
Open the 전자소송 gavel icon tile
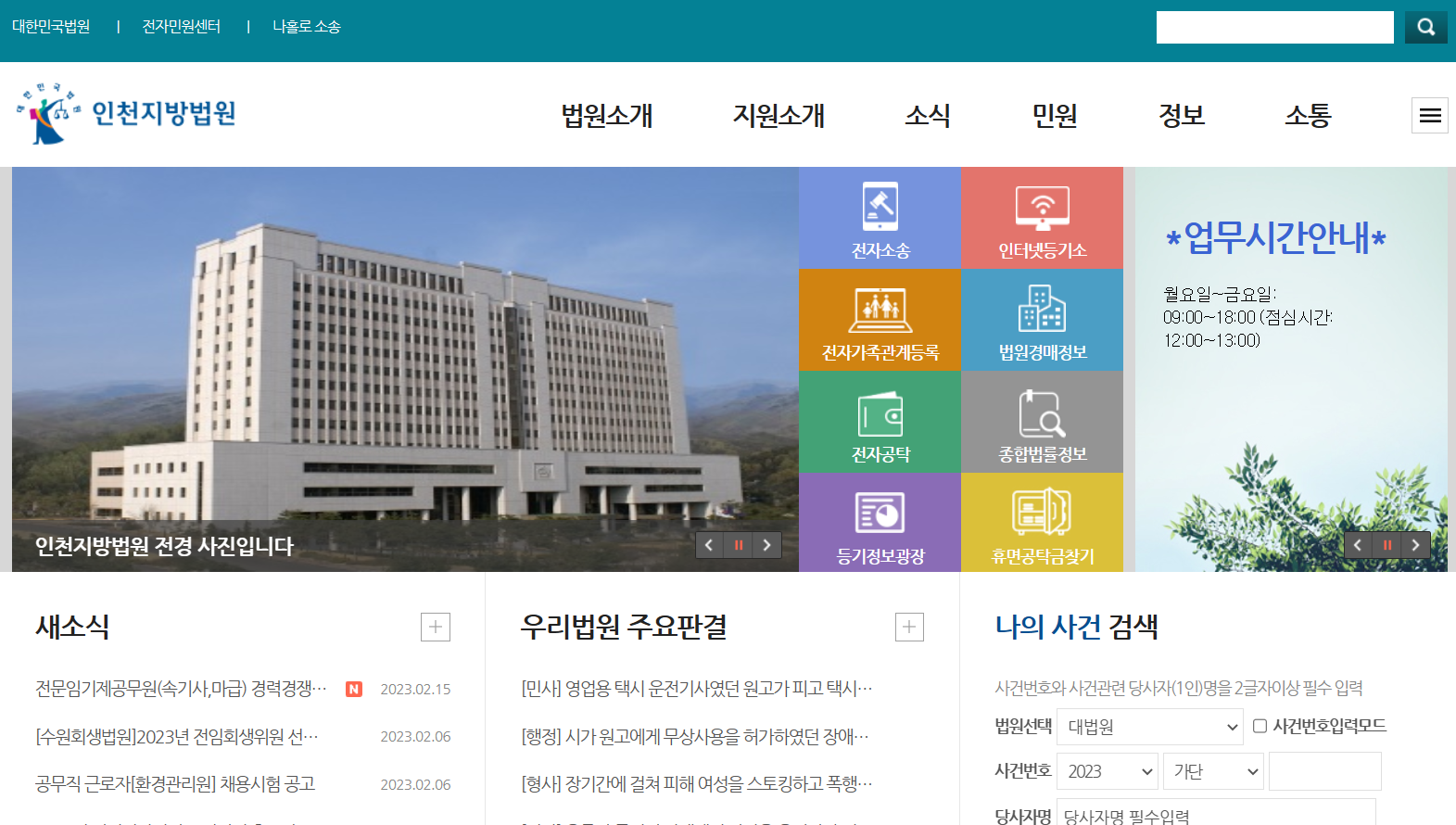pyautogui.click(x=880, y=218)
